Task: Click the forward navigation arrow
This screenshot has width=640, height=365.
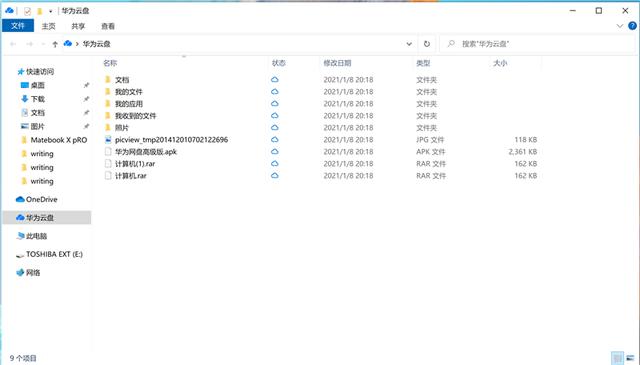Action: 29,44
